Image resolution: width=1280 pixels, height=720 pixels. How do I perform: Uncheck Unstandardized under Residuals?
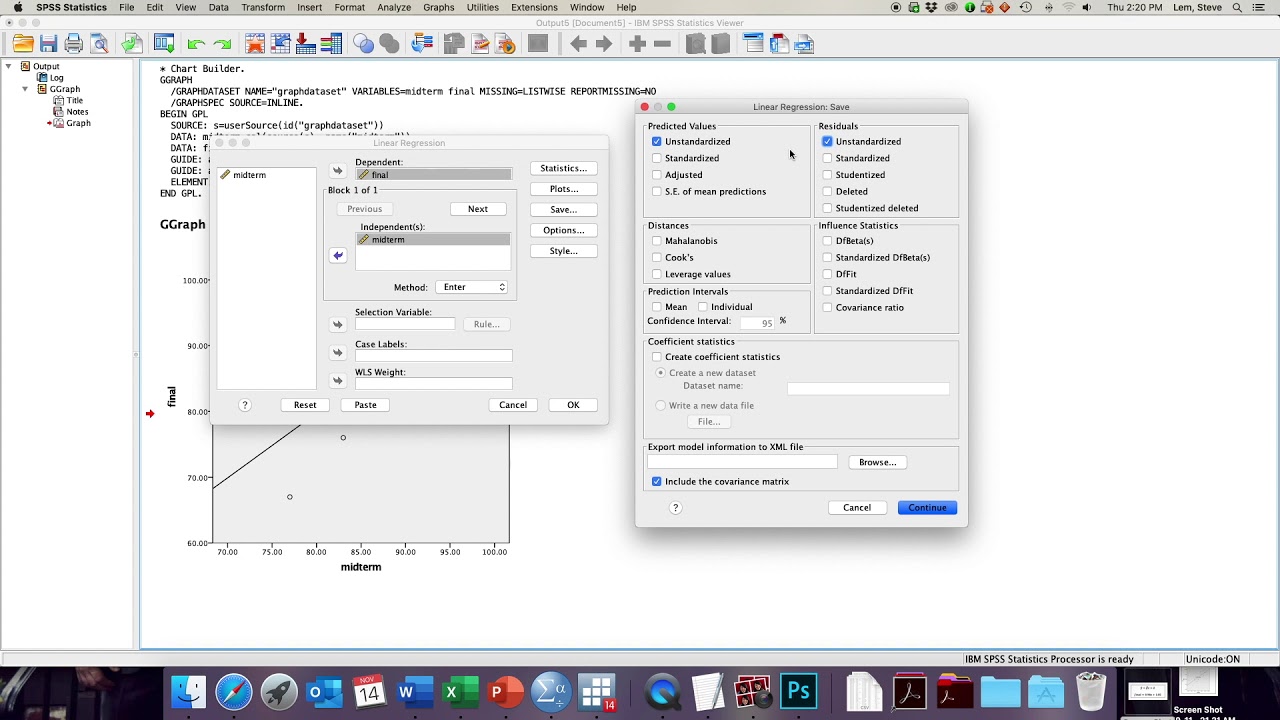coord(827,142)
